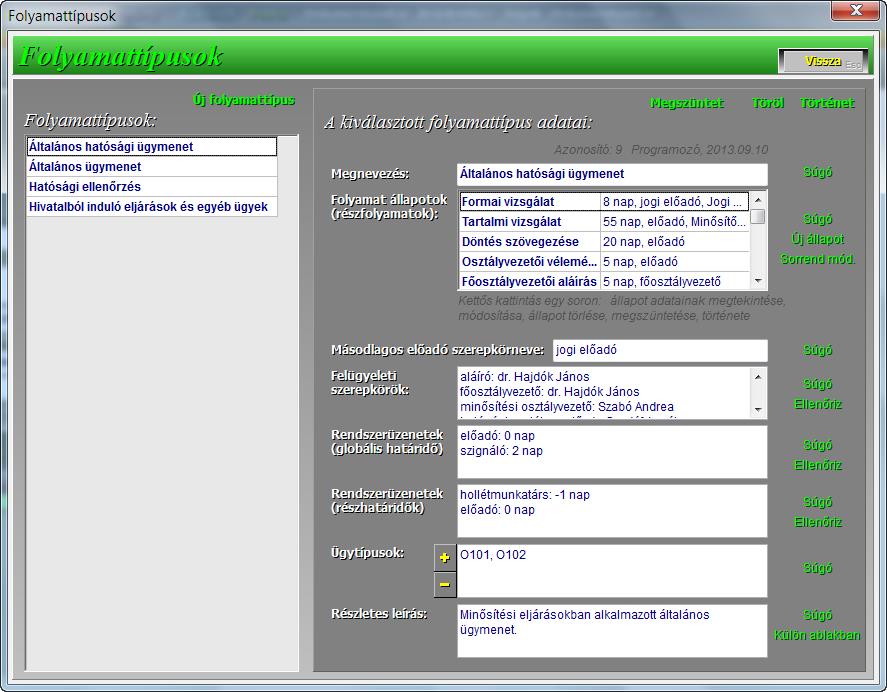Open the Történet history link
Image resolution: width=887 pixels, height=692 pixels.
tap(827, 103)
